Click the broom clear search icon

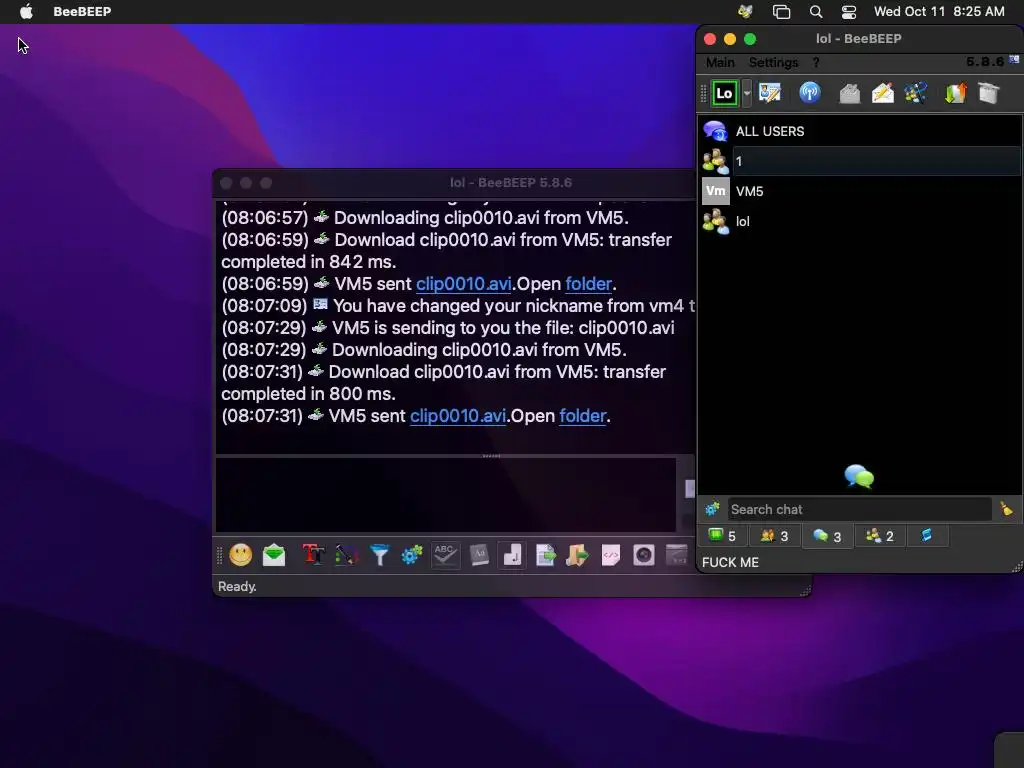pos(1006,509)
